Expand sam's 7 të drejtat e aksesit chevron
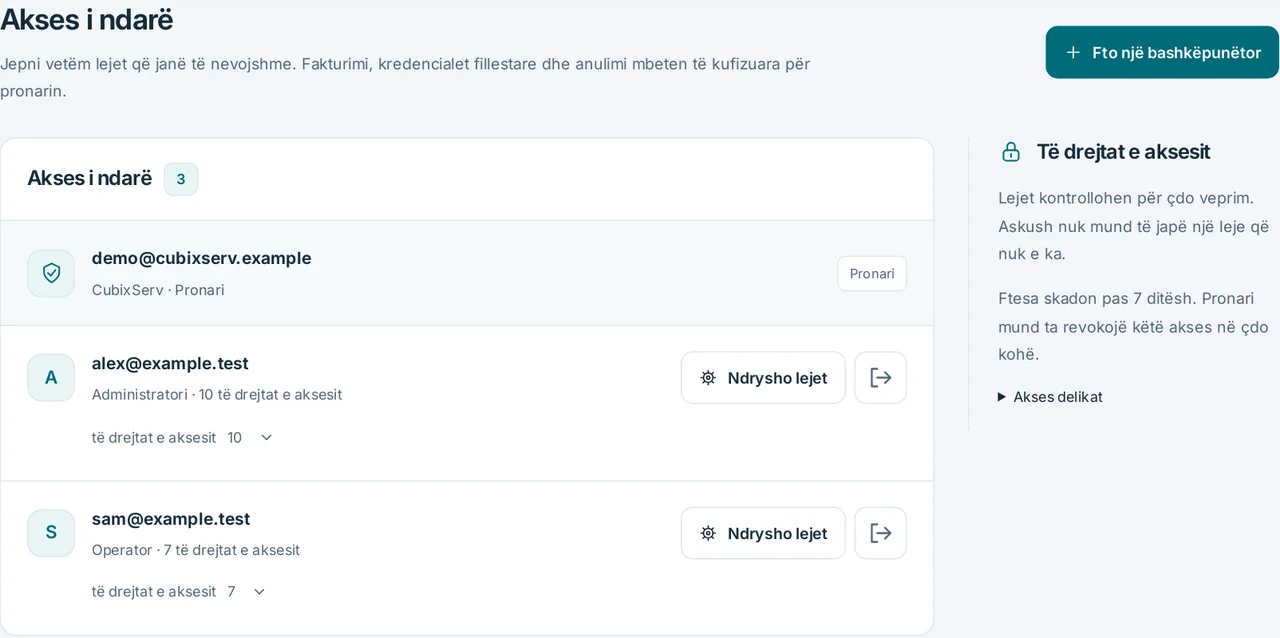The height and width of the screenshot is (638, 1280). point(259,591)
